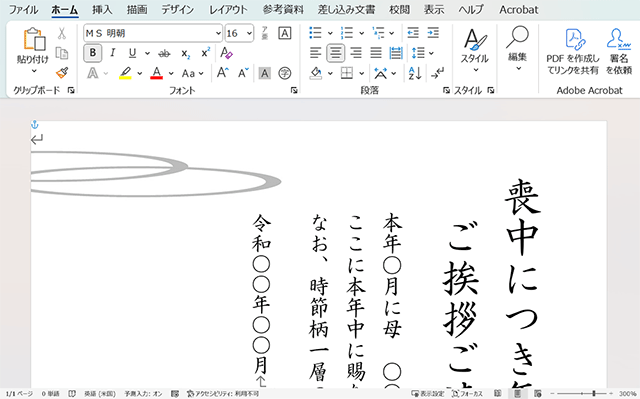Switch to the Layout (レイアウト) tab
Screen dimensions: 640x399
[x=228, y=9]
